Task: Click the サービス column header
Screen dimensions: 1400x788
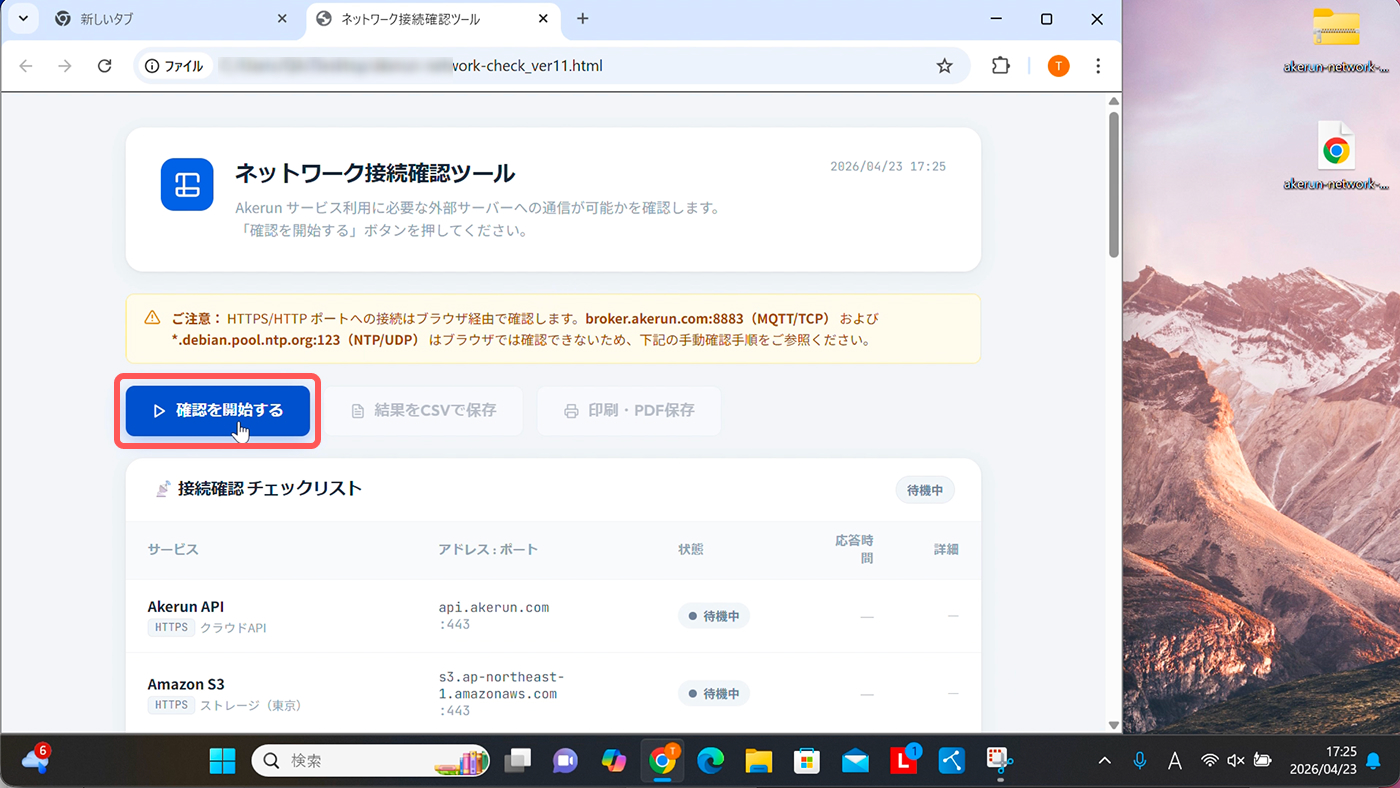Action: 173,549
